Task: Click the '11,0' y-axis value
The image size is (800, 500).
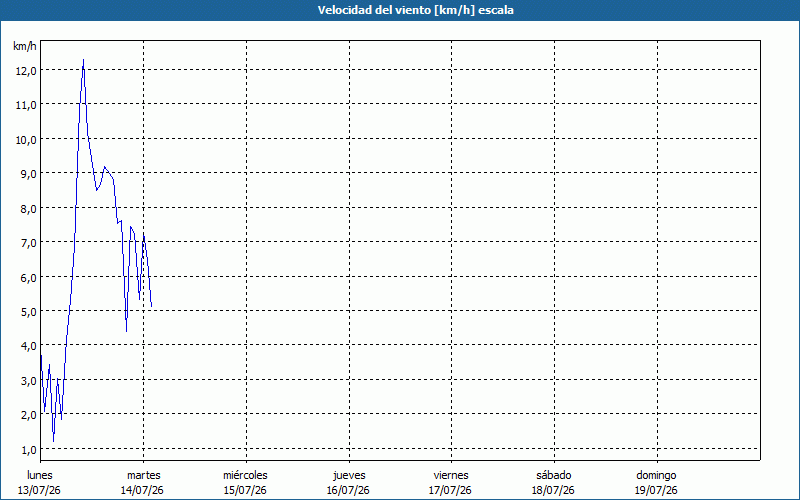Action: click(26, 105)
